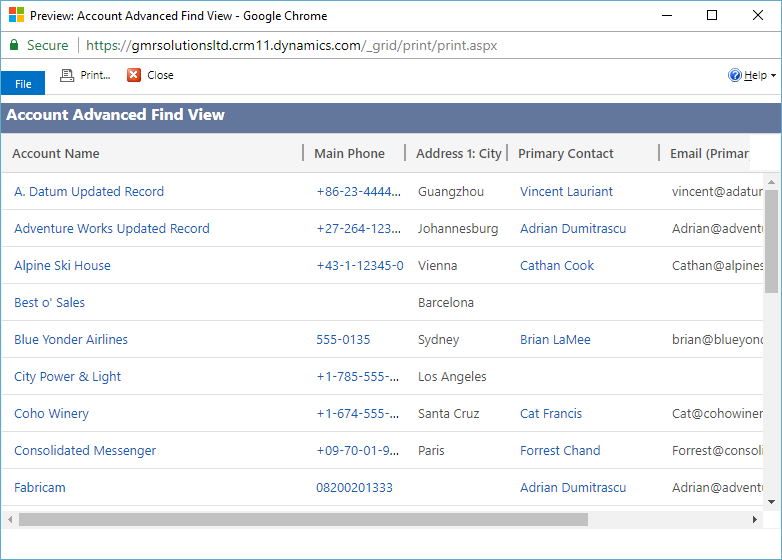The image size is (782, 560).
Task: Maximize the Chrome preview window
Action: coord(712,15)
